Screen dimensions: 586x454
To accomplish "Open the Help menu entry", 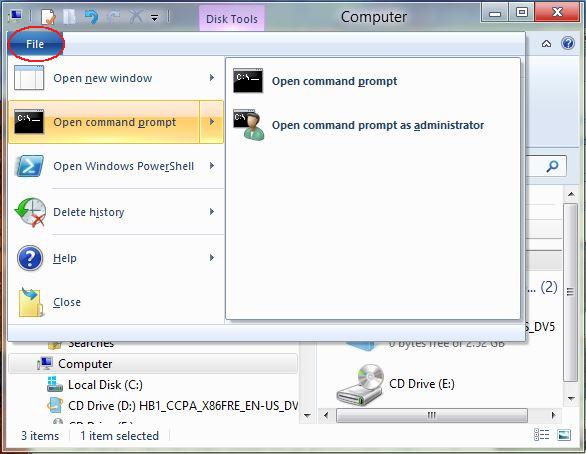I will click(116, 258).
